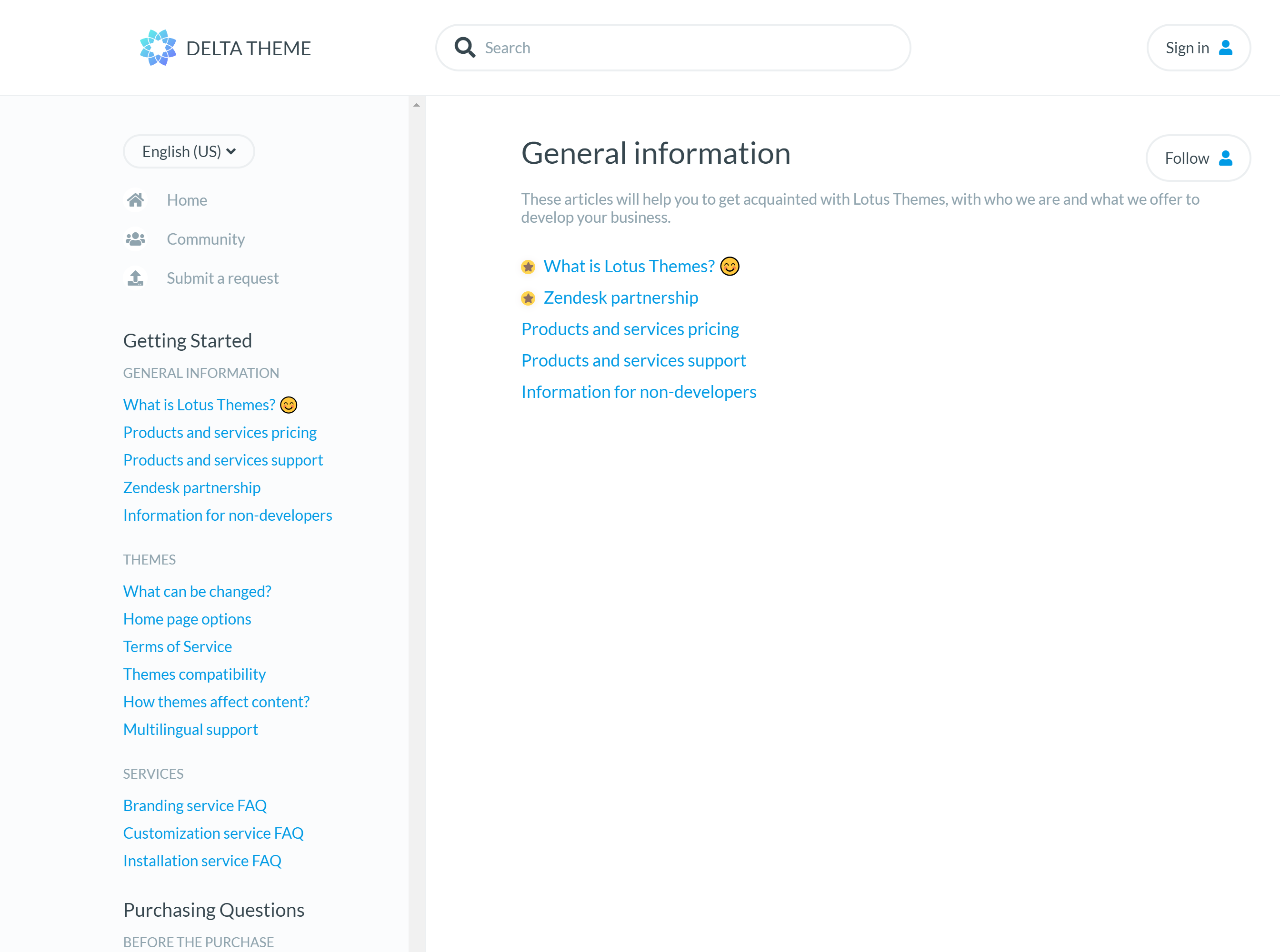Open Themes compatibility article
The image size is (1280, 952).
coord(194,674)
